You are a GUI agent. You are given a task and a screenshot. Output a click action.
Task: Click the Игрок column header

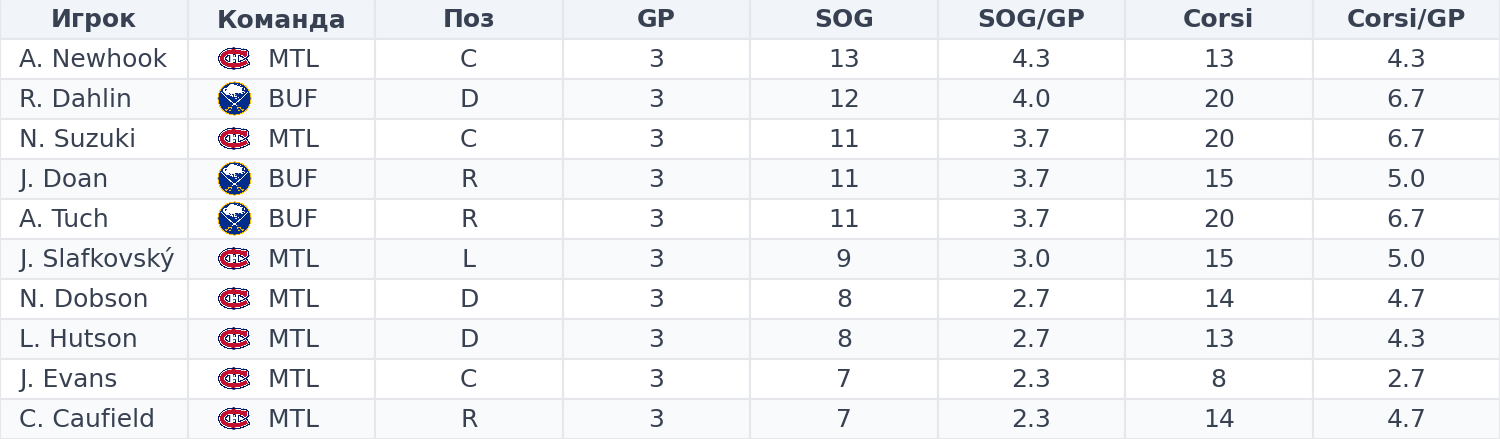click(93, 19)
